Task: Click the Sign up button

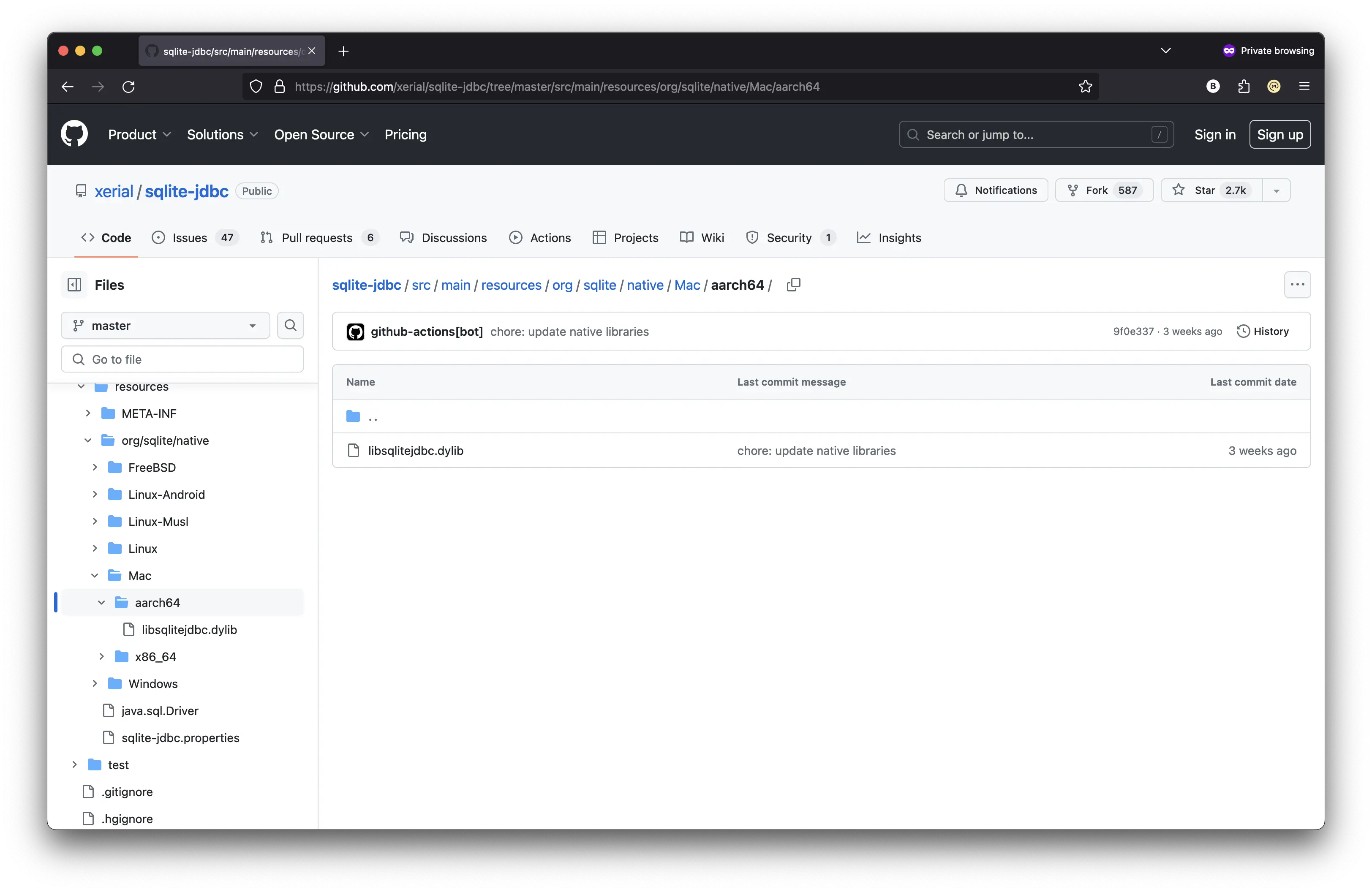Action: (x=1280, y=134)
